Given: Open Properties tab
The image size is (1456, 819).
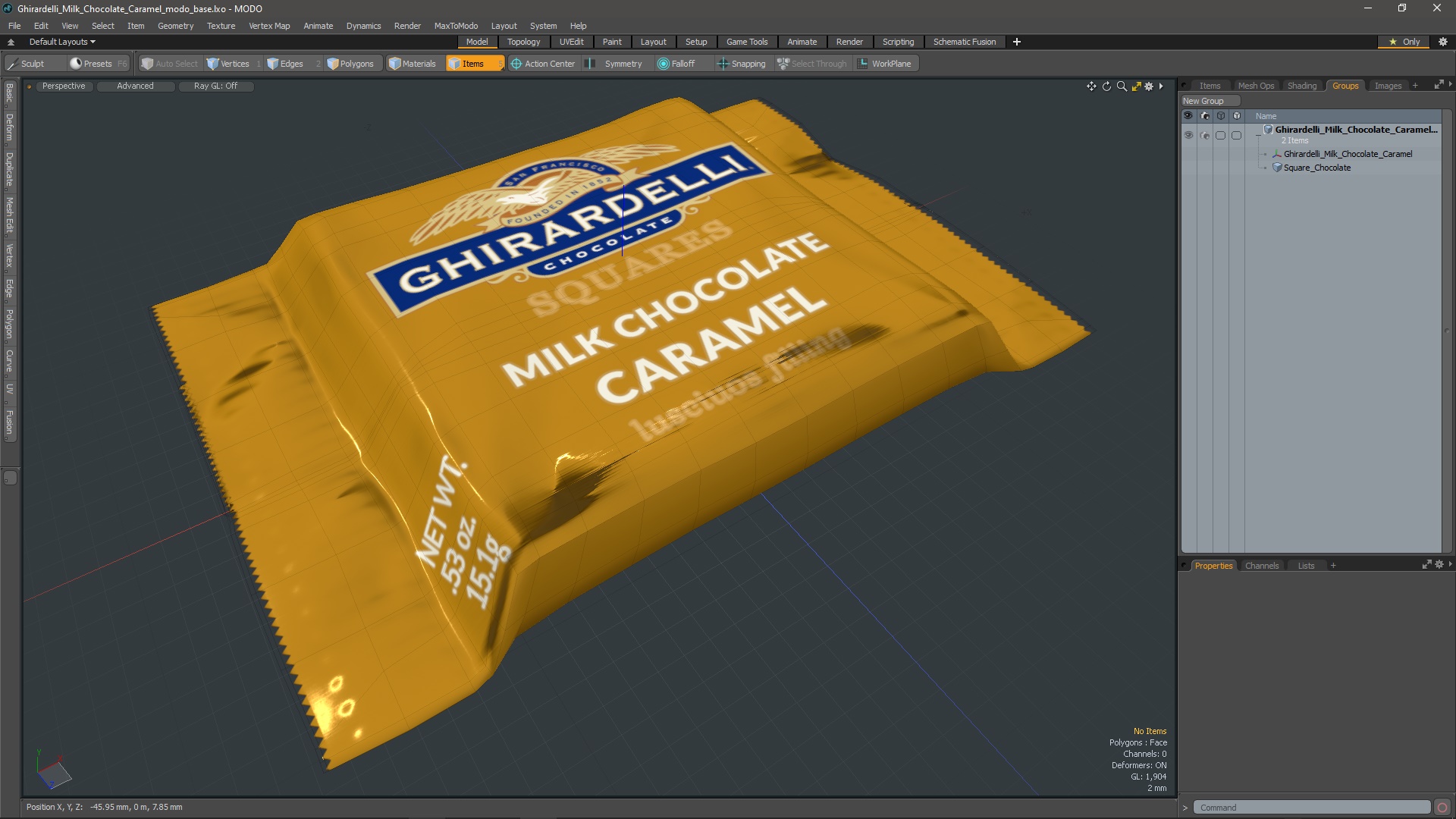Looking at the screenshot, I should pos(1213,566).
